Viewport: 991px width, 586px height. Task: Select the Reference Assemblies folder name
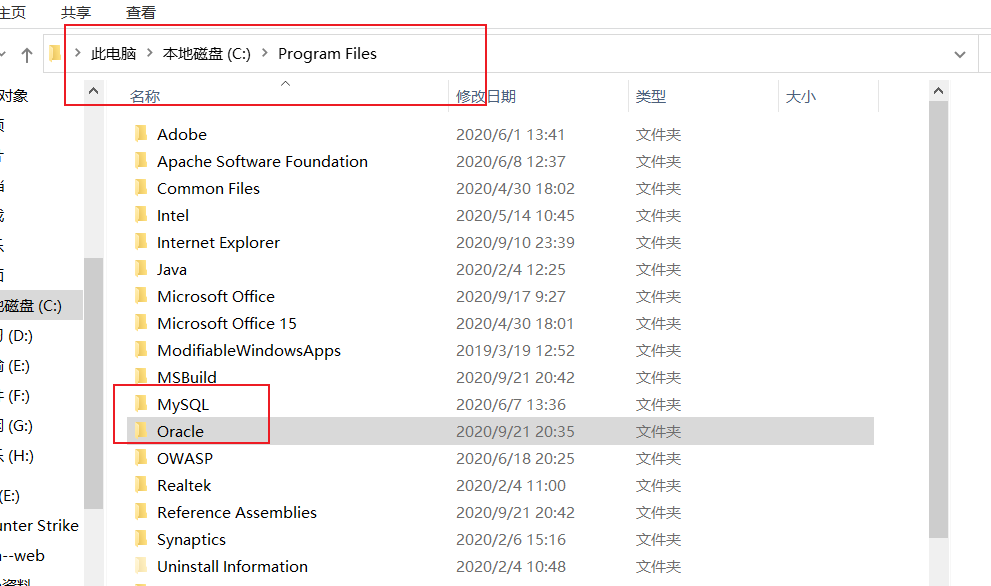237,512
